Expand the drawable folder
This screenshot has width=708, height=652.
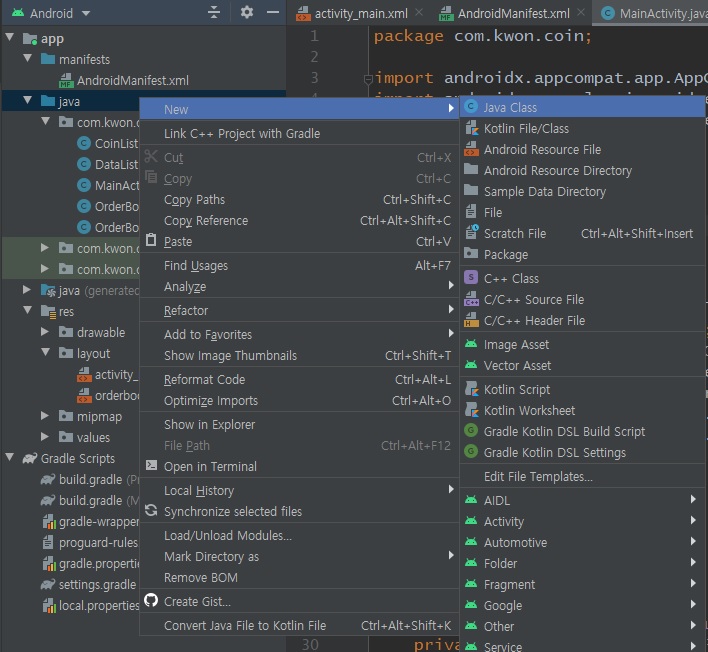[x=45, y=332]
